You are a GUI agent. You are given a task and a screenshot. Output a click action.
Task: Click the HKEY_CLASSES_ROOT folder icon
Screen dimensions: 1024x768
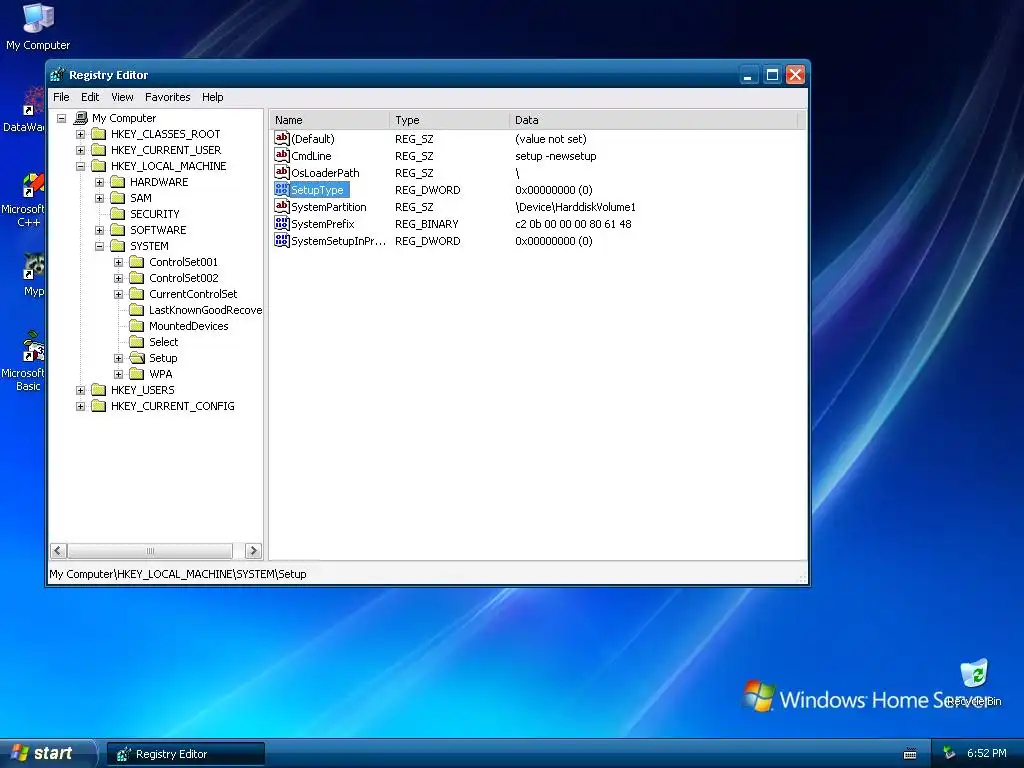click(x=99, y=134)
